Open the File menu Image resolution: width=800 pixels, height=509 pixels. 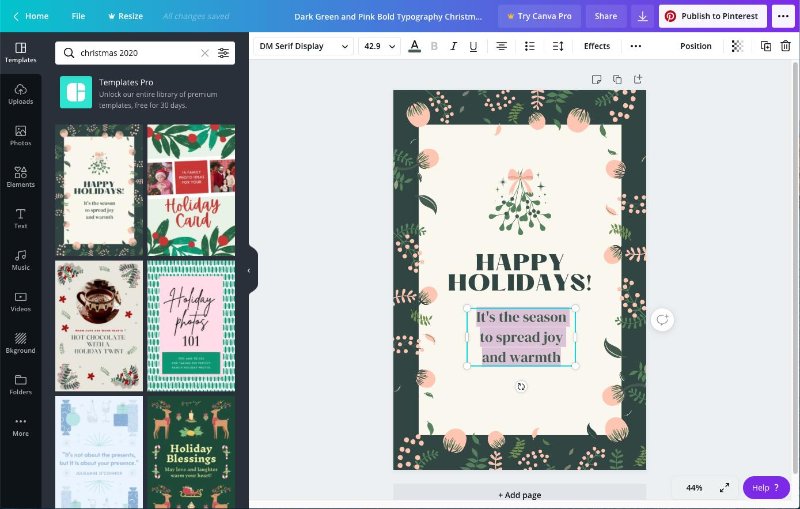click(x=78, y=16)
